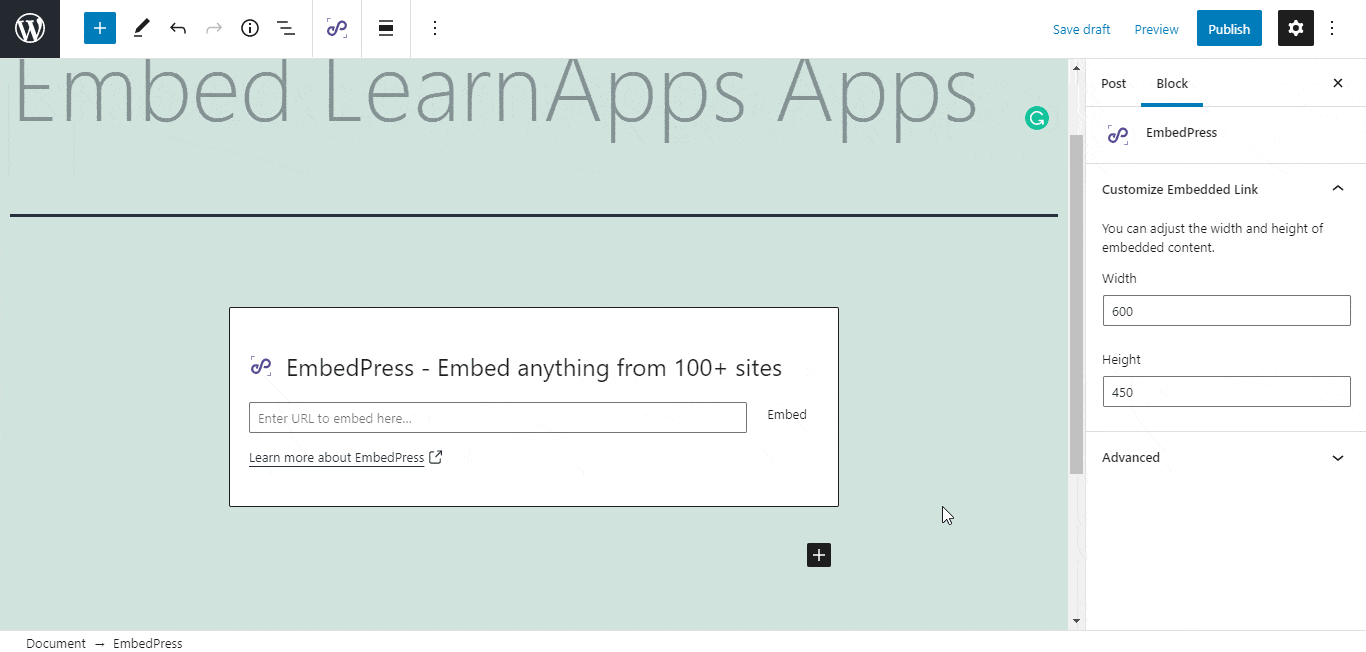Close the settings sidebar
The image size is (1366, 652).
tap(1338, 83)
